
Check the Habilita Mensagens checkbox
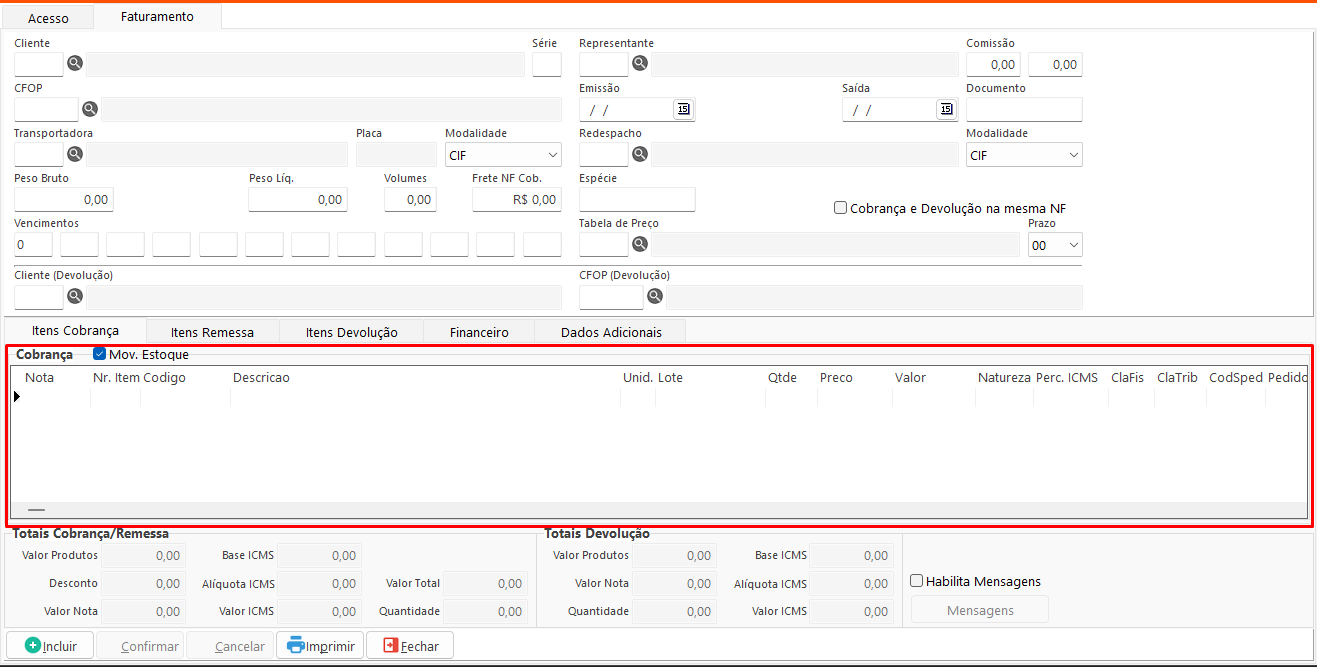917,581
